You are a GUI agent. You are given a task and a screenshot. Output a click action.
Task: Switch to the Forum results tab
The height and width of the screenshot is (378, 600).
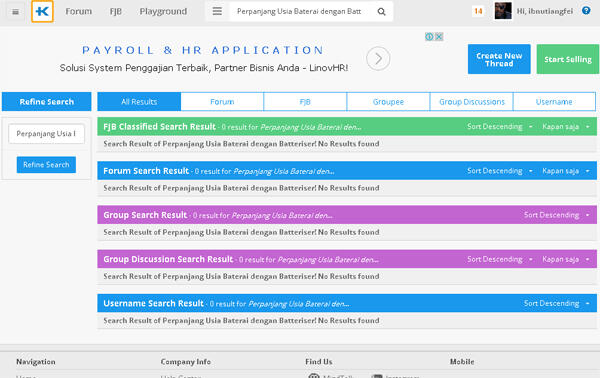coord(222,102)
